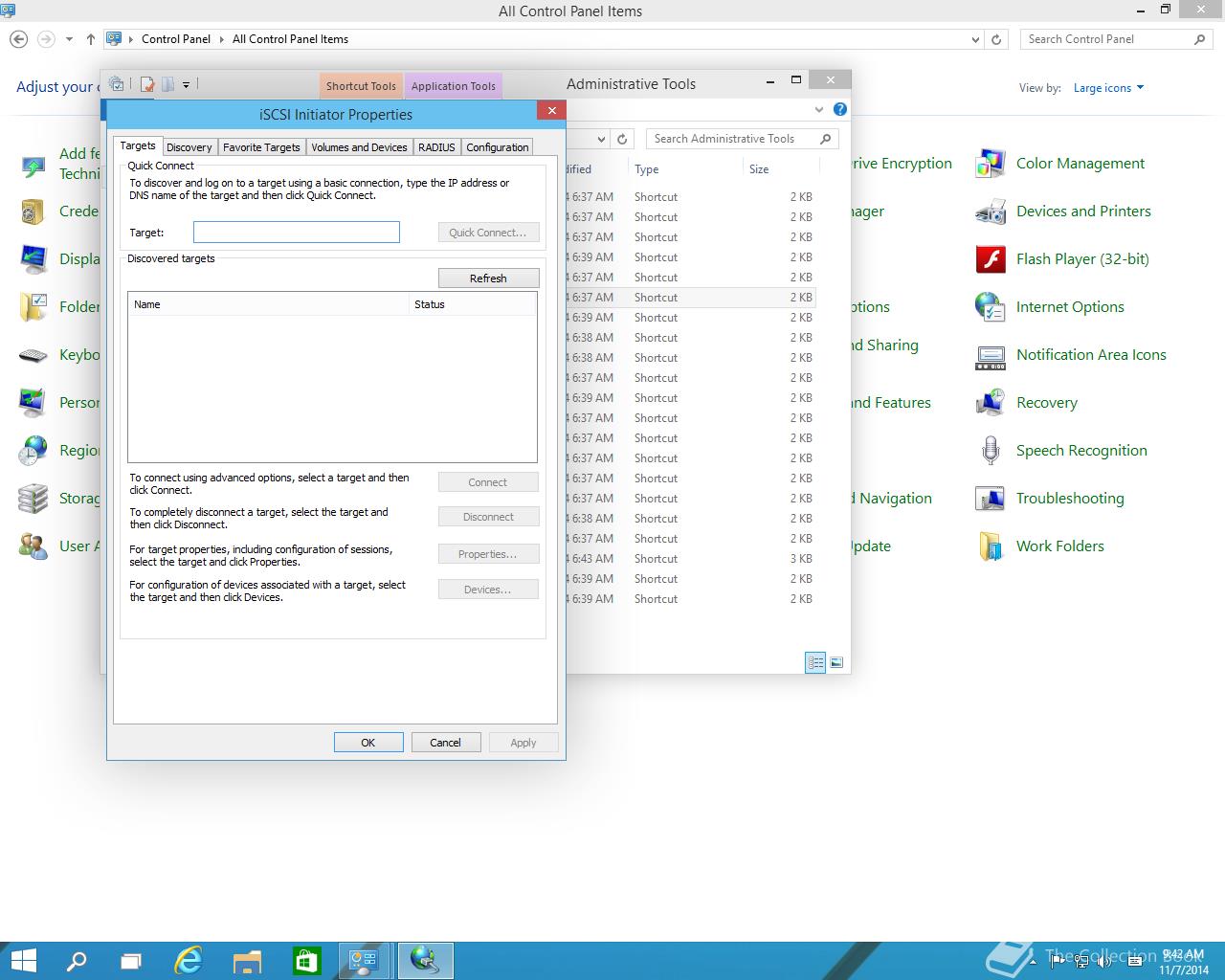Open the Troubleshooting icon

991,499
